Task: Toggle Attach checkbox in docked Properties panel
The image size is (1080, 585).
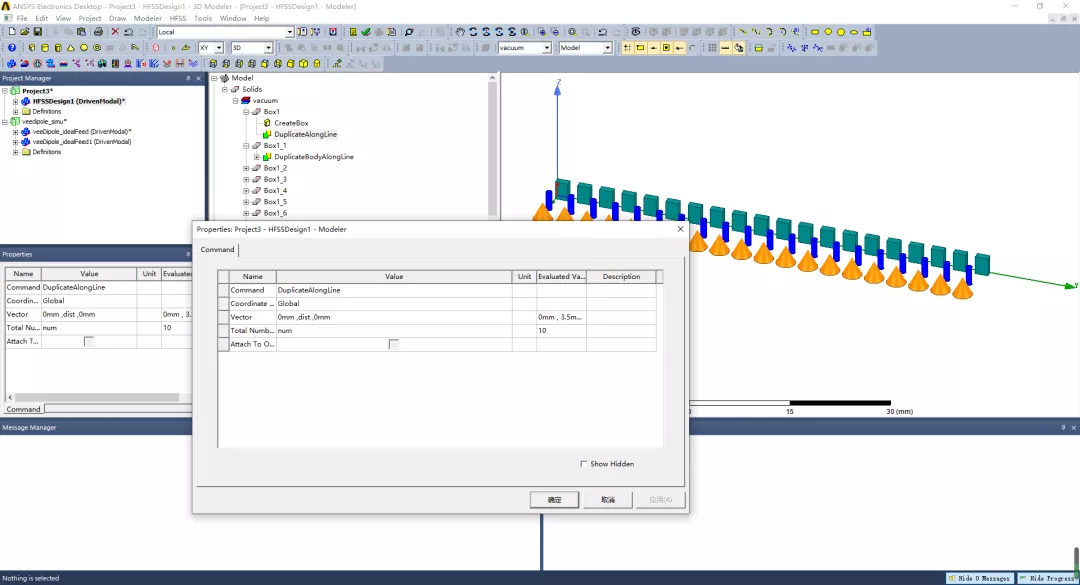Action: pyautogui.click(x=89, y=341)
